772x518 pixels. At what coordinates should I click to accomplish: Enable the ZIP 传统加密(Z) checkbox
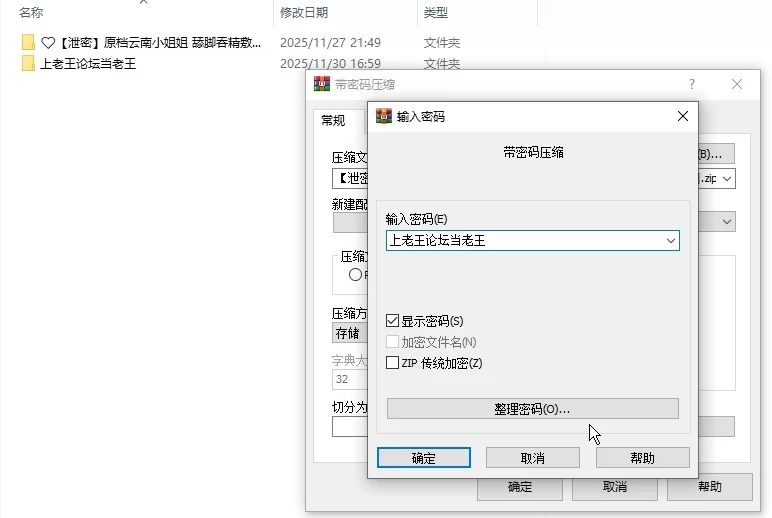tap(392, 363)
